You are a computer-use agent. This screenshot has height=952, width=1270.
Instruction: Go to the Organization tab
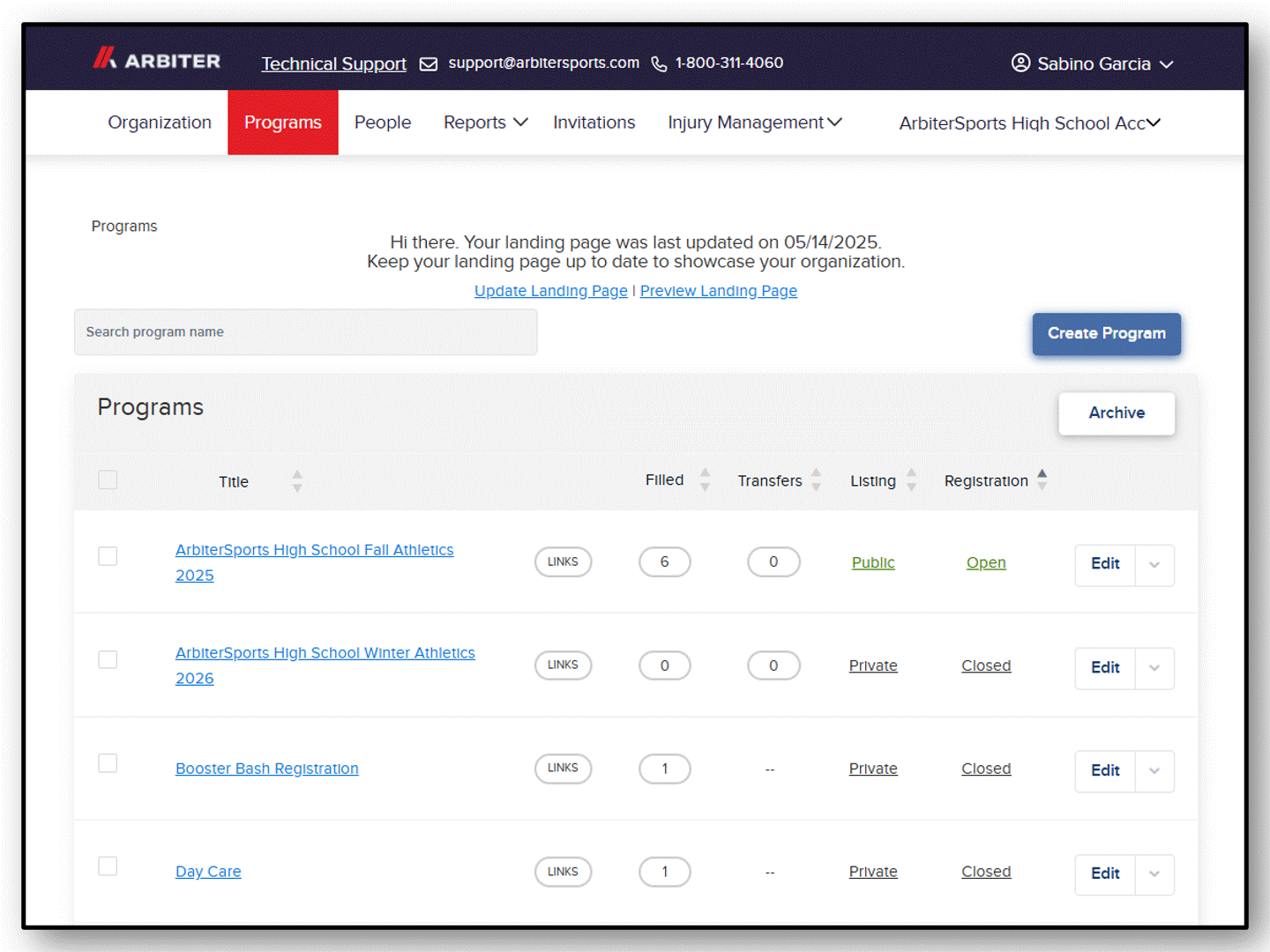tap(160, 123)
